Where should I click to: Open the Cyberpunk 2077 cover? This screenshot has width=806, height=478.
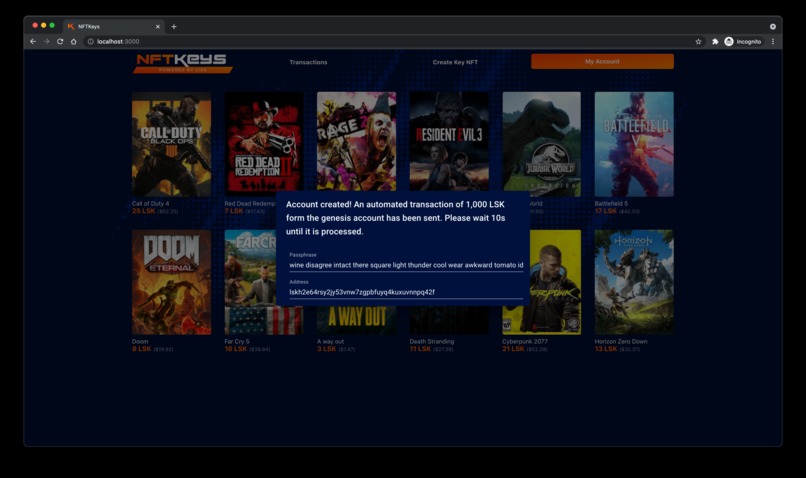[x=555, y=282]
